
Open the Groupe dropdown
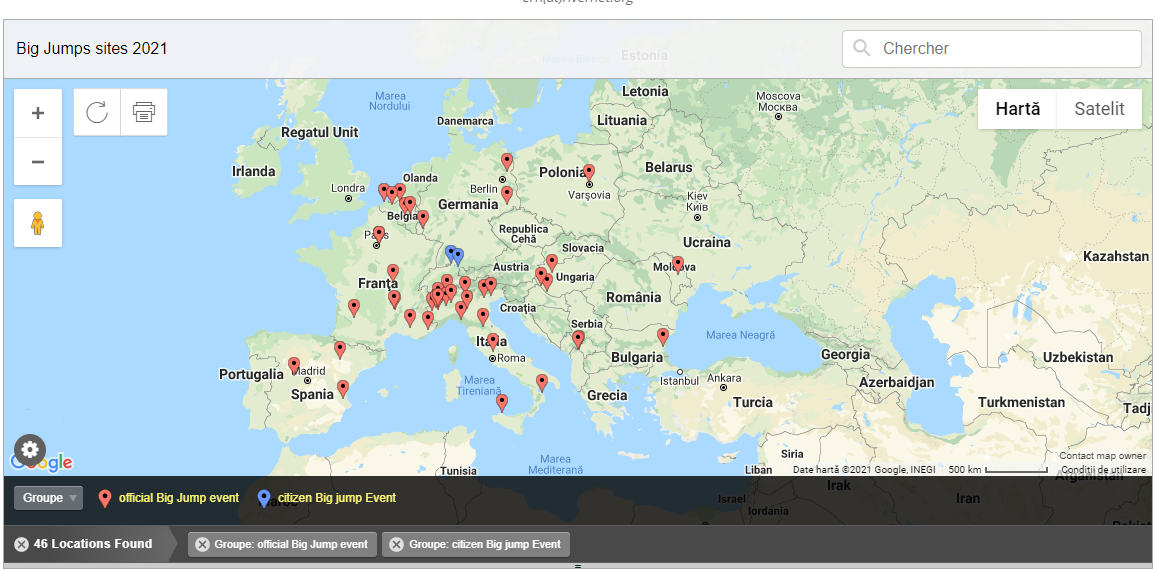point(49,498)
